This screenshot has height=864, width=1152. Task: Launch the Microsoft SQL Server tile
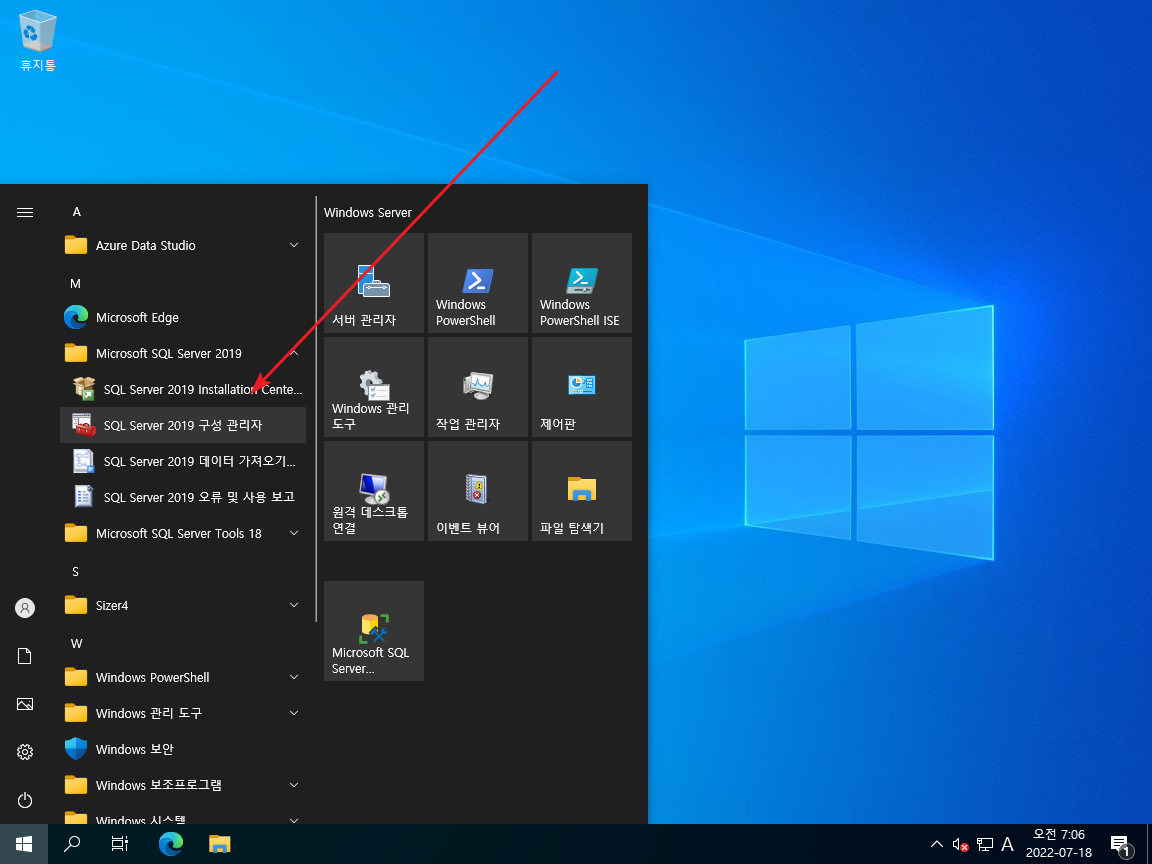tap(374, 631)
